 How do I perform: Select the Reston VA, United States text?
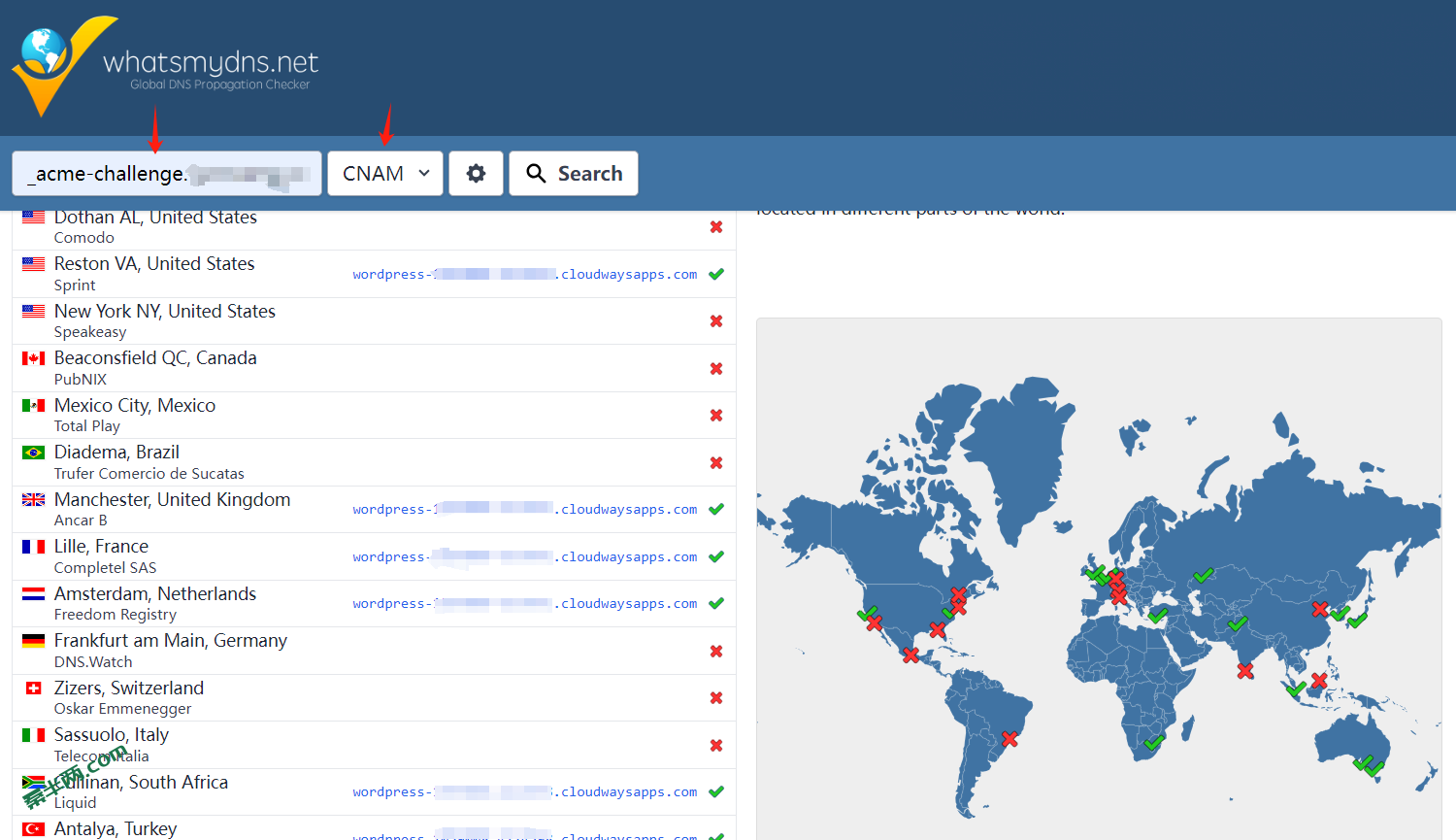click(x=154, y=263)
